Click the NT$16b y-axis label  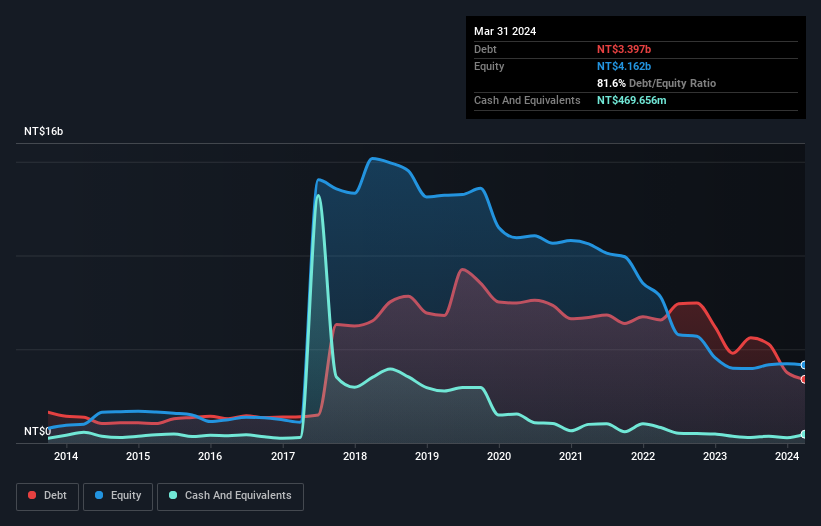click(x=43, y=131)
